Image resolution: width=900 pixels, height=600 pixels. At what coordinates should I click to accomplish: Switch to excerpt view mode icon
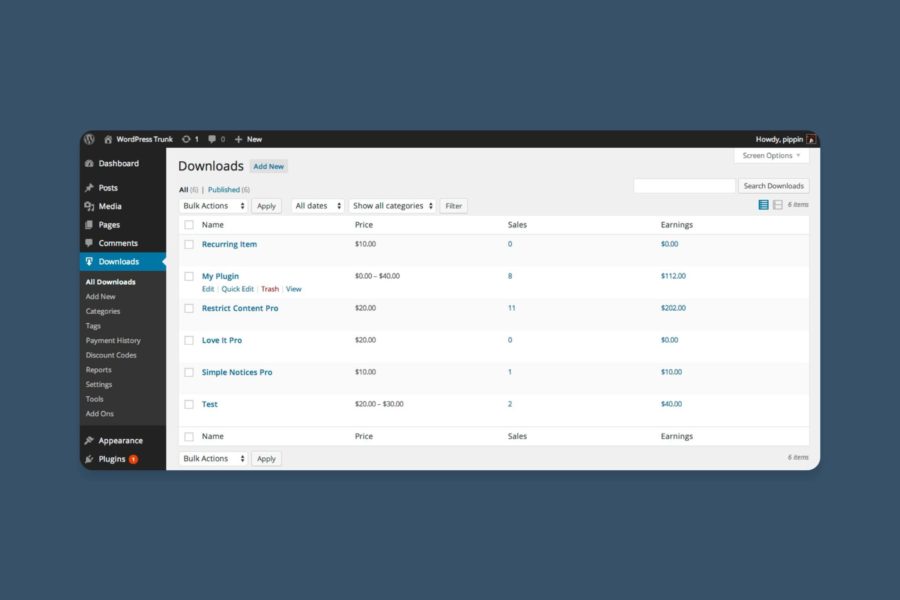(776, 203)
